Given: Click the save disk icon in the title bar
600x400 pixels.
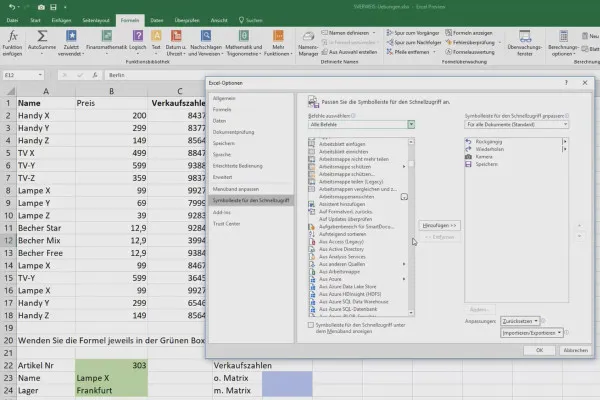Looking at the screenshot, I should point(53,7).
